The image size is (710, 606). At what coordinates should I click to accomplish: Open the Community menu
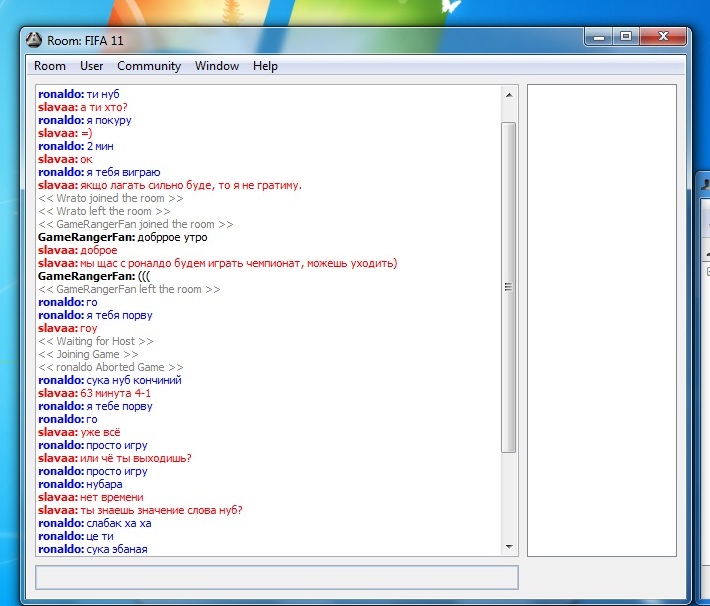pyautogui.click(x=149, y=66)
